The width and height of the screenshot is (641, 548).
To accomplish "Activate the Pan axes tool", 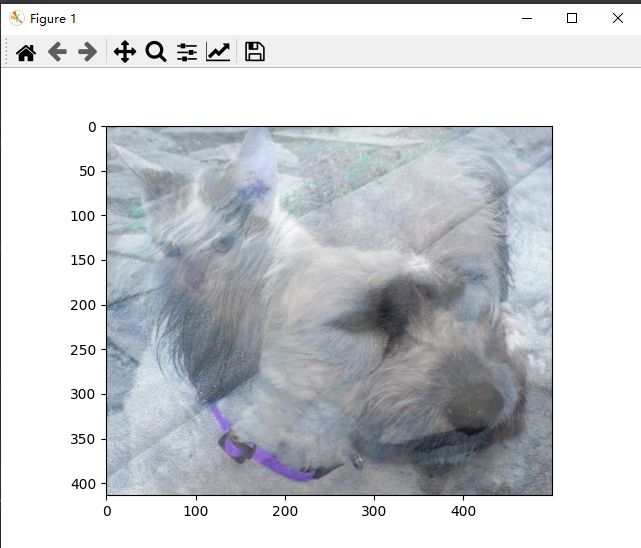I will [x=125, y=52].
